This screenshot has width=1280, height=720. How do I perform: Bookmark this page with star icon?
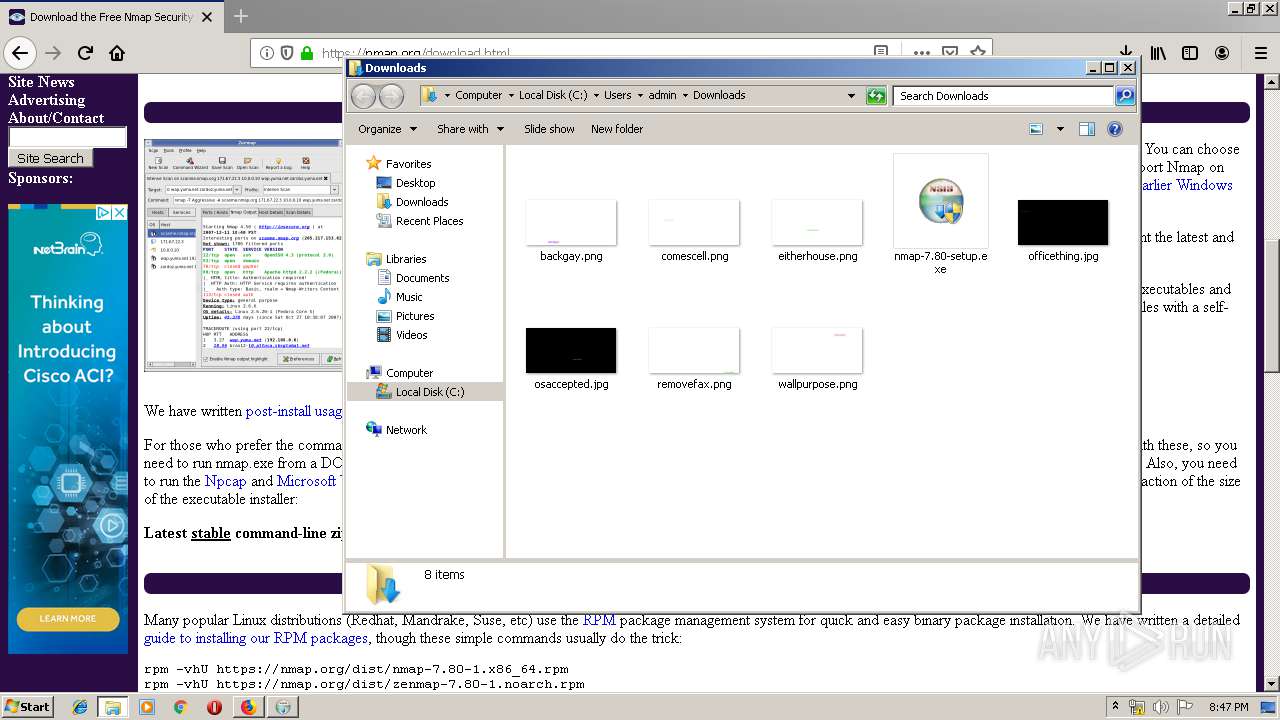coord(978,52)
